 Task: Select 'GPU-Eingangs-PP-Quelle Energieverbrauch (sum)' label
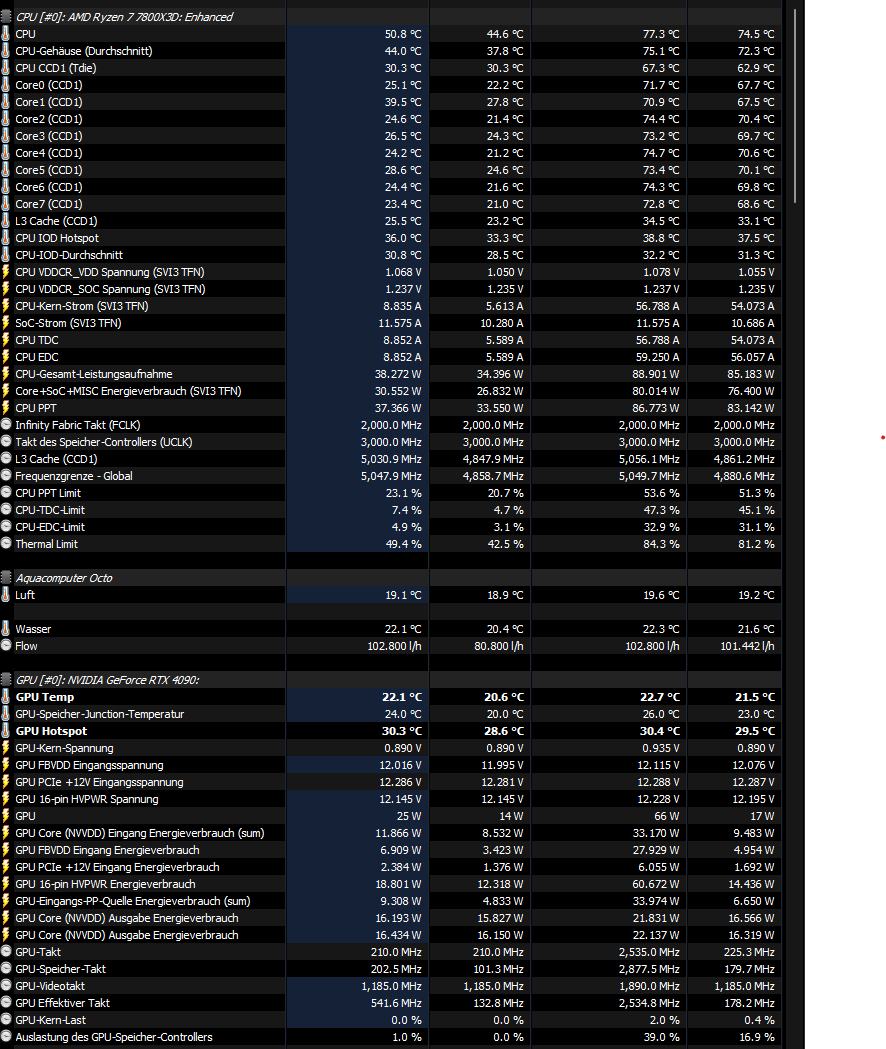click(133, 901)
